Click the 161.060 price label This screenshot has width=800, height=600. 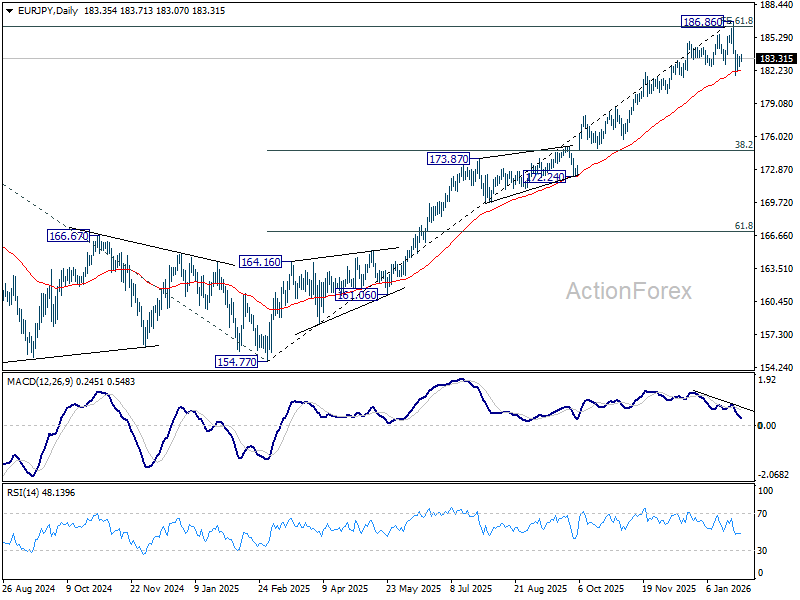click(x=357, y=294)
